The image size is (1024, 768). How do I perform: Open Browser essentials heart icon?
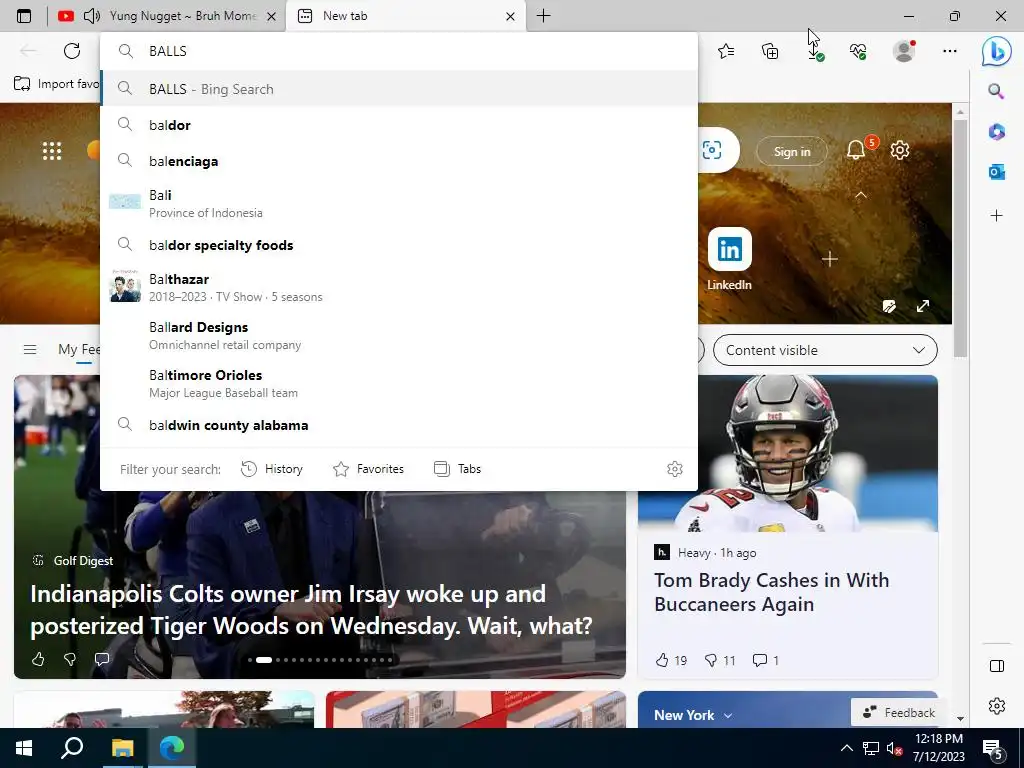858,51
